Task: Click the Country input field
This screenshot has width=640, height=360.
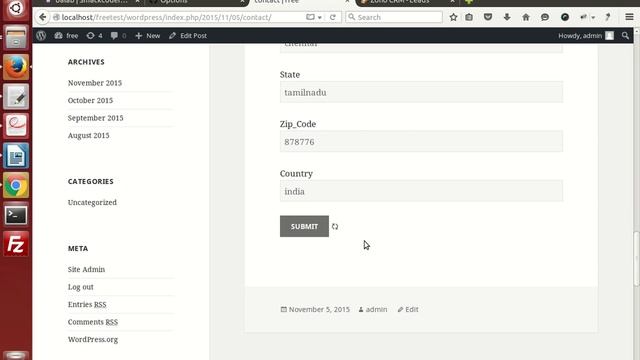Action: pos(421,191)
